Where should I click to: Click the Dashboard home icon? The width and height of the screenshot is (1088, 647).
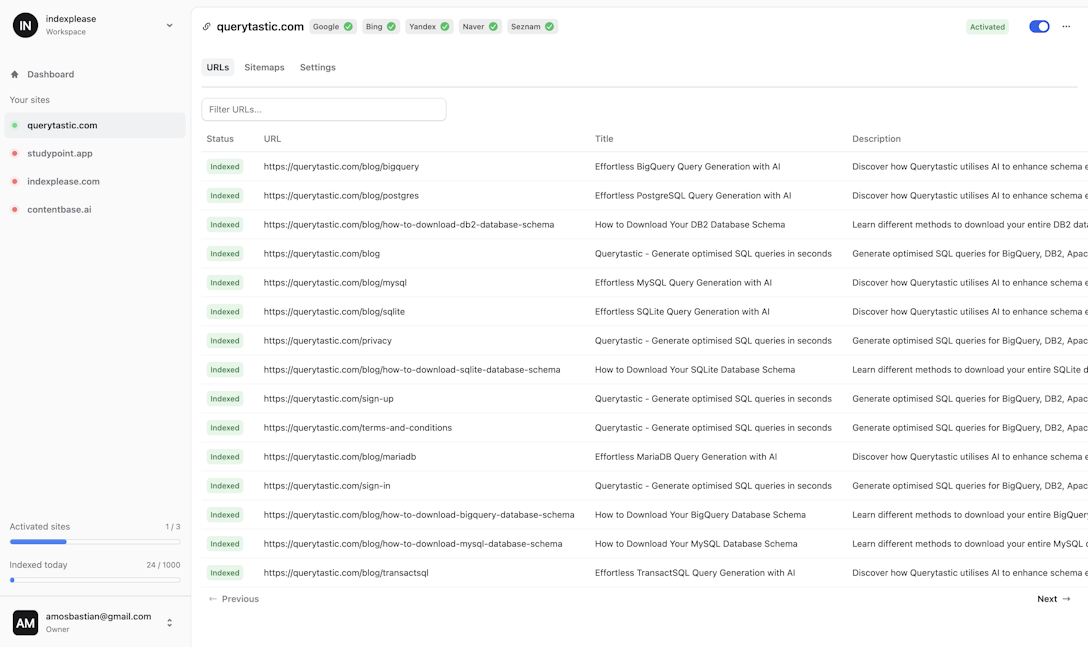[x=14, y=74]
